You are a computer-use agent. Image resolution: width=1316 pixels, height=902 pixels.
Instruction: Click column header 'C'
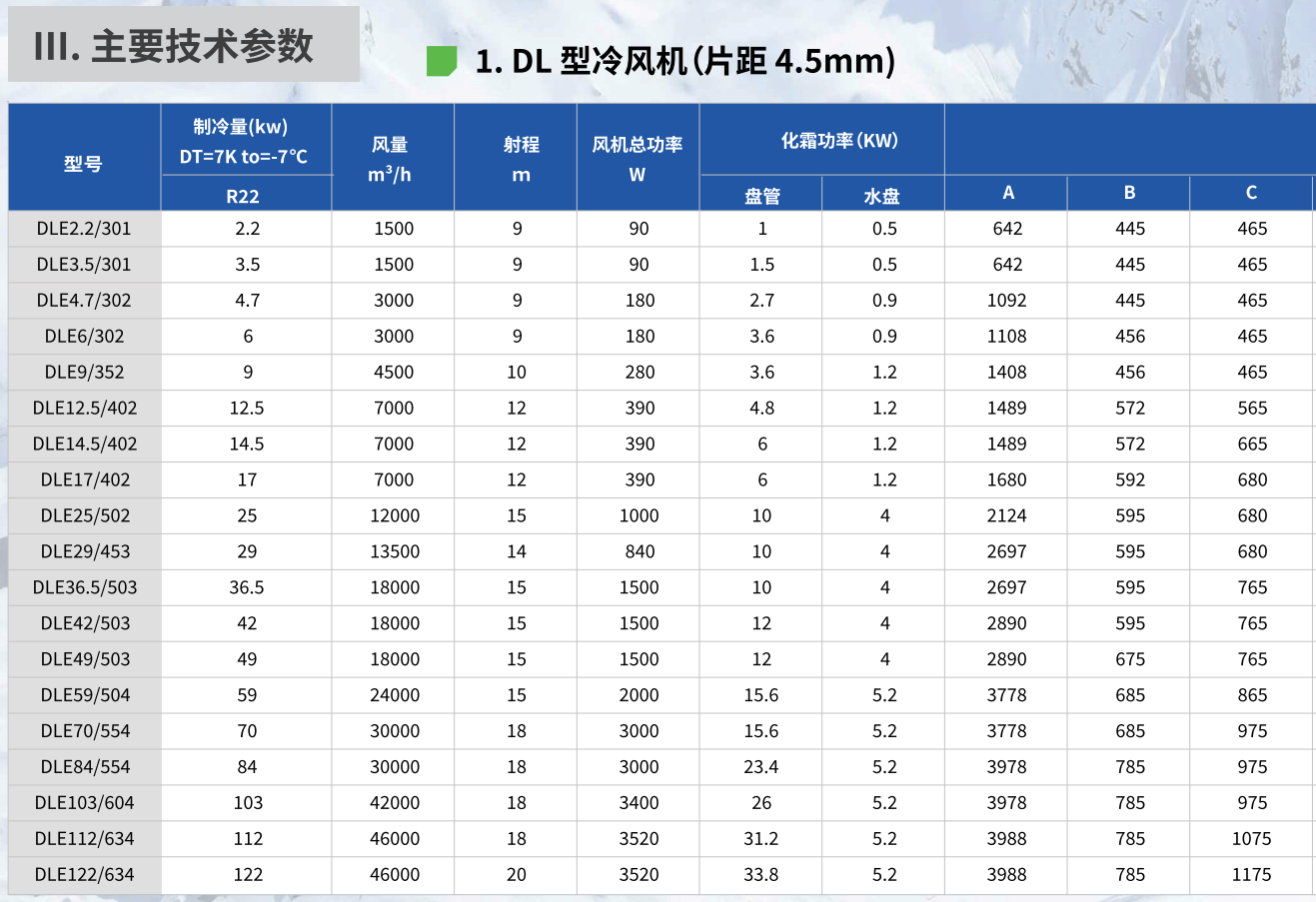[x=1250, y=193]
